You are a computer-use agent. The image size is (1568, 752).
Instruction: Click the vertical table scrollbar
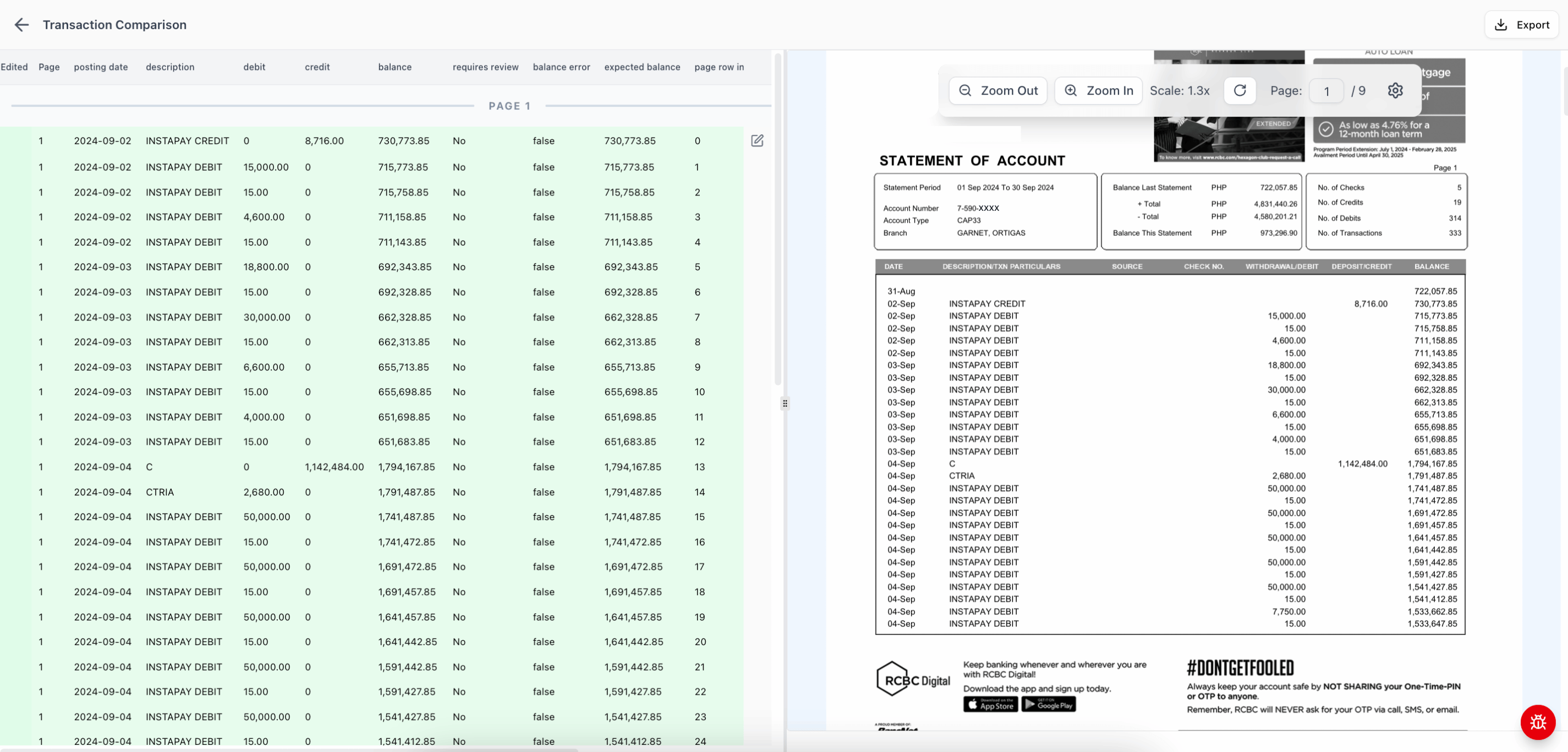[x=777, y=219]
